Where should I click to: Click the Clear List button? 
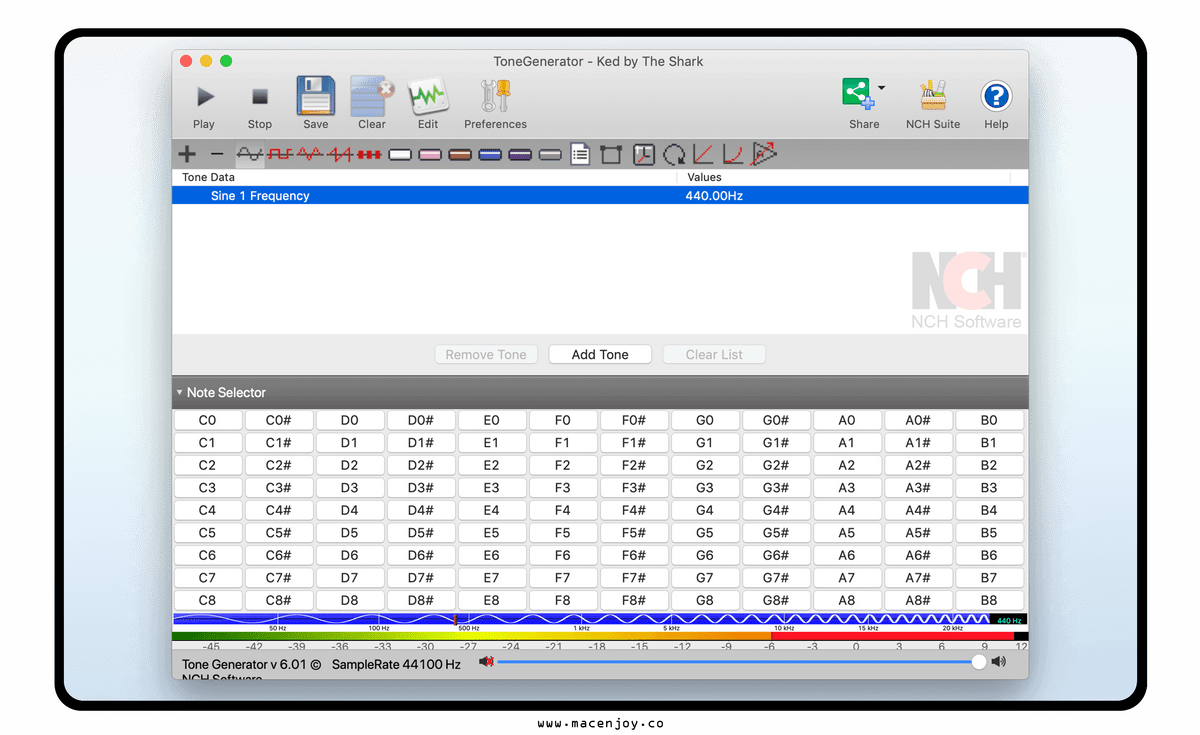click(714, 354)
